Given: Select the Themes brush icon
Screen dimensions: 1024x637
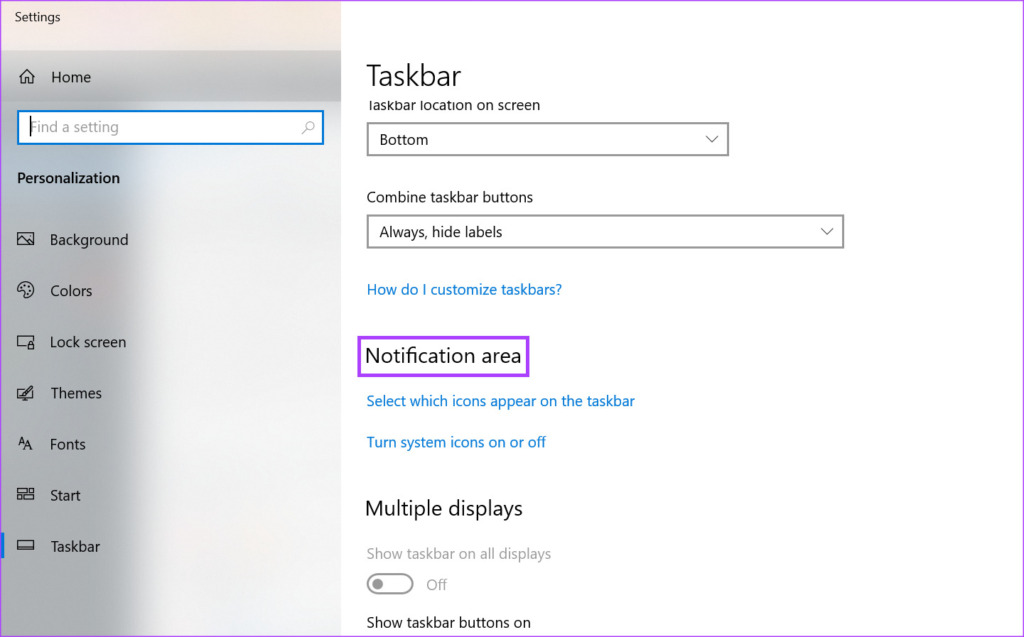Looking at the screenshot, I should coord(27,393).
